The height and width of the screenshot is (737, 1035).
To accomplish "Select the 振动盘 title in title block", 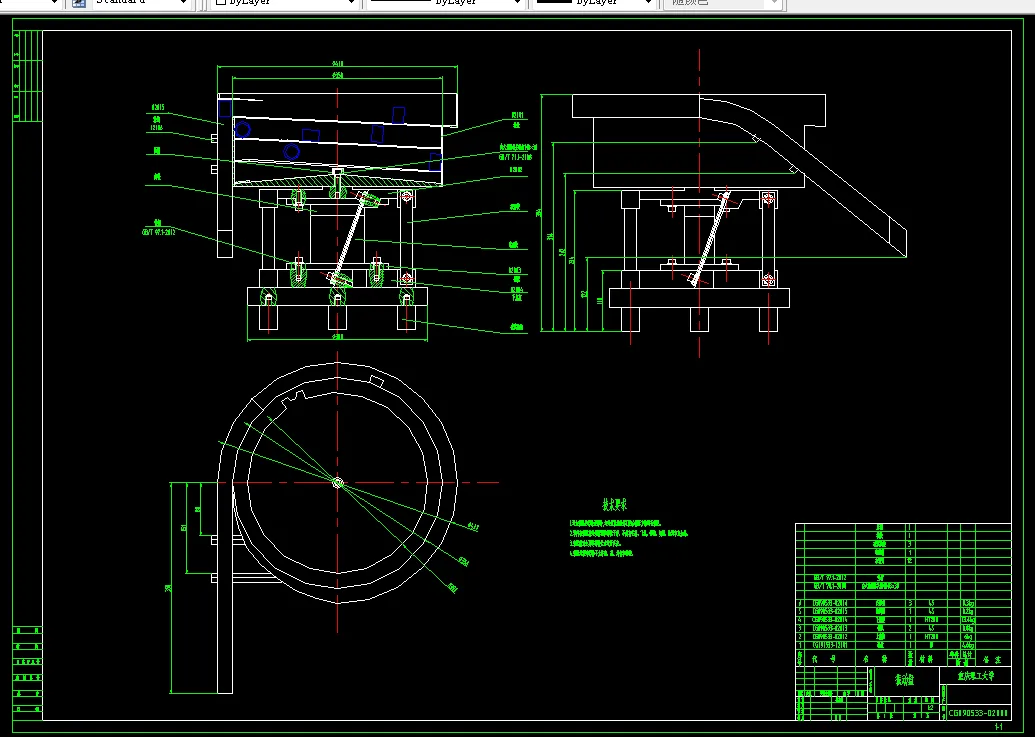I will click(x=904, y=680).
